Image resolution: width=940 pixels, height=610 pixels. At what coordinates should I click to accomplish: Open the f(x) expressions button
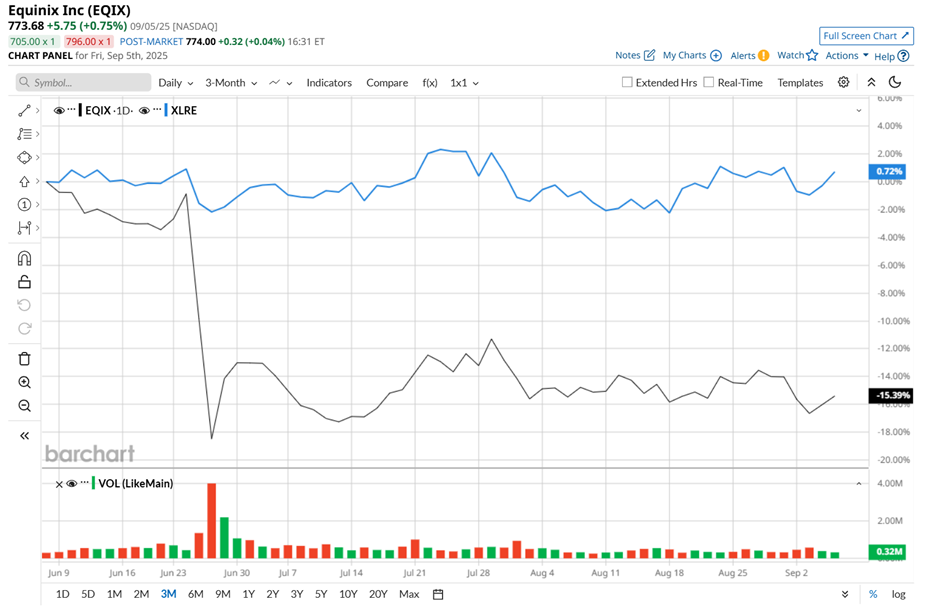click(x=430, y=83)
